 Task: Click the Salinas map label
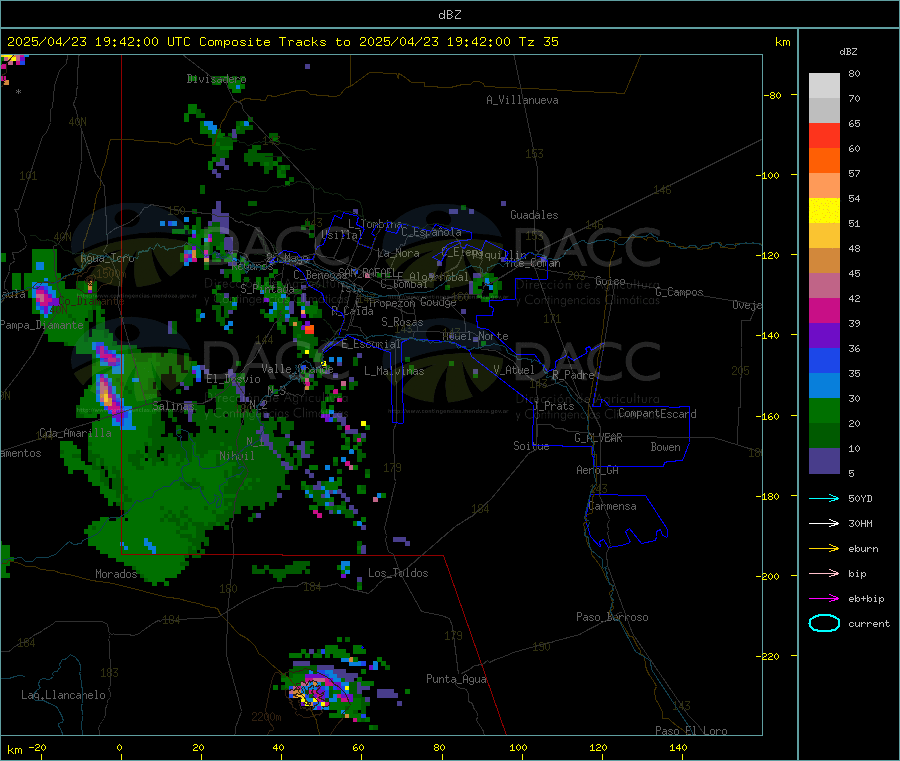click(x=173, y=406)
